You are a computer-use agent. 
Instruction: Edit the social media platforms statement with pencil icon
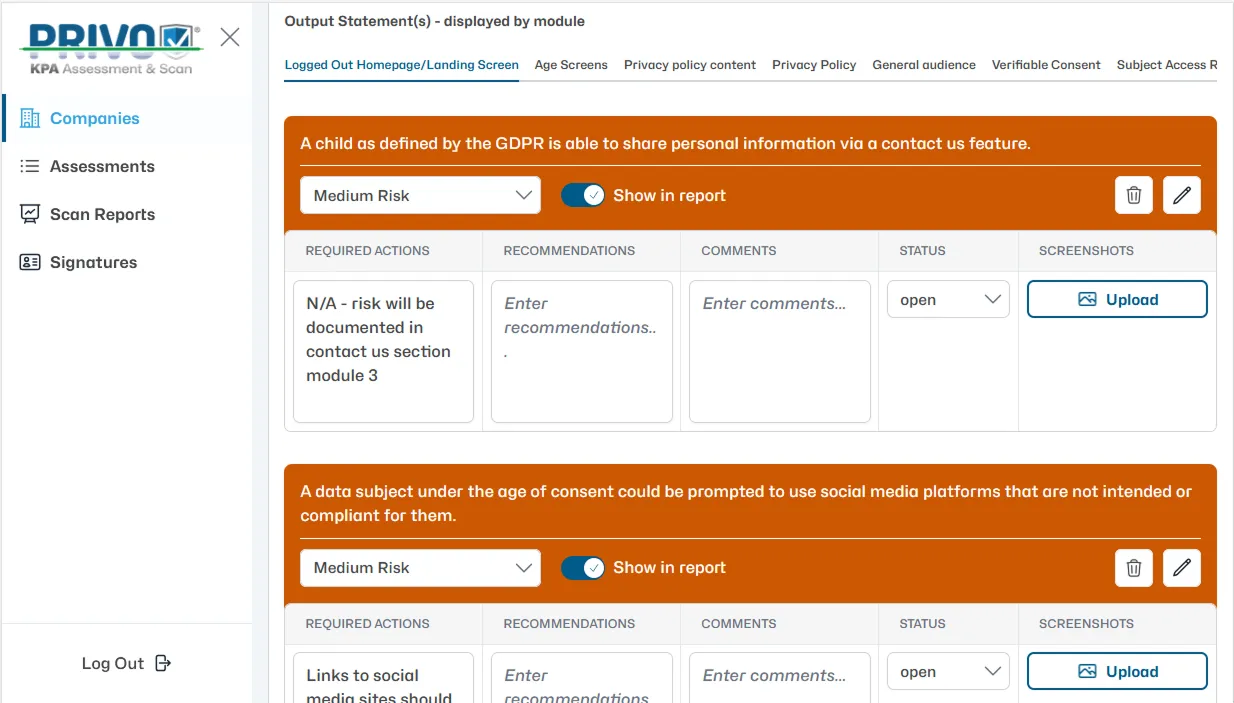tap(1182, 567)
